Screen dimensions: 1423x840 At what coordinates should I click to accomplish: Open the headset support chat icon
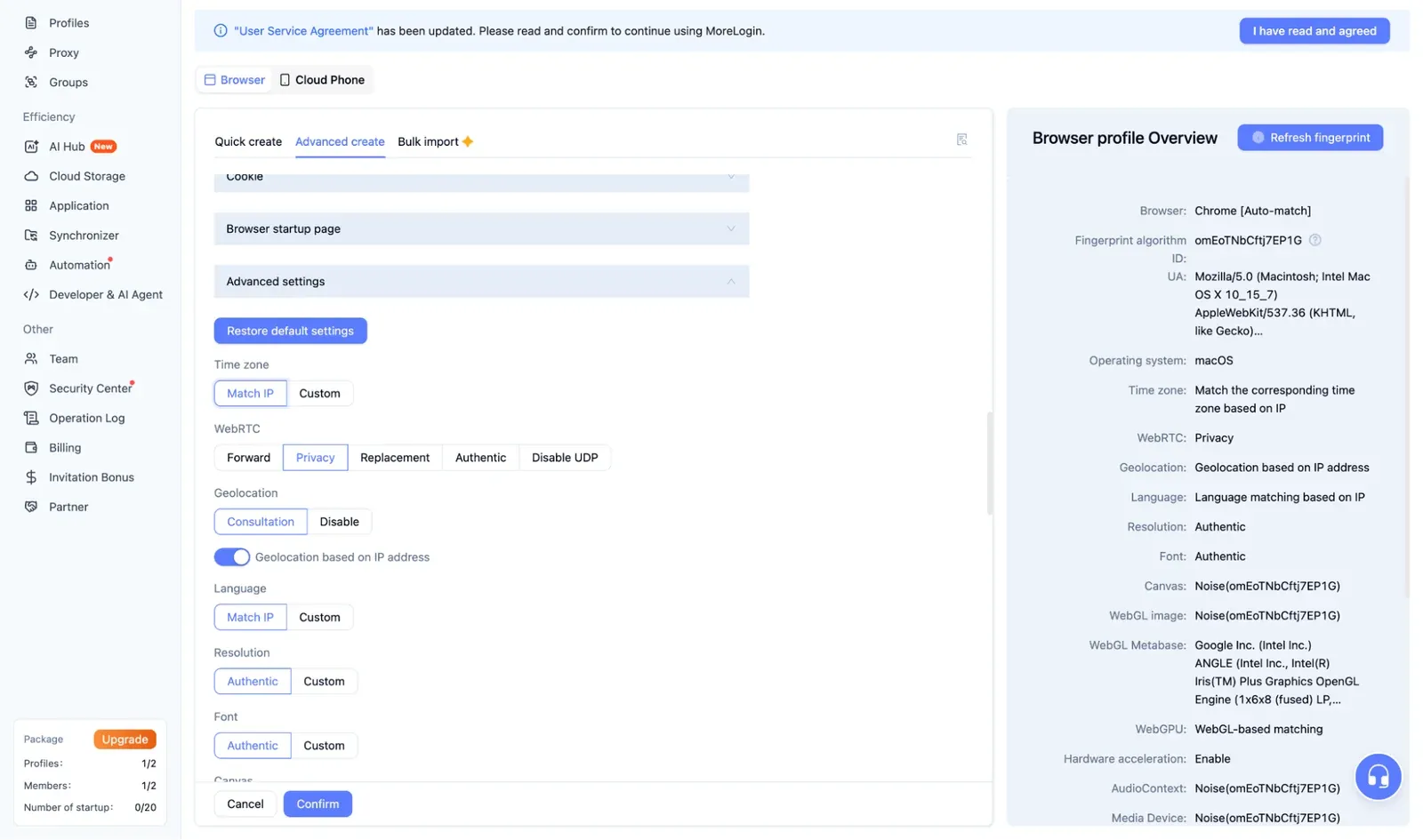(x=1378, y=777)
